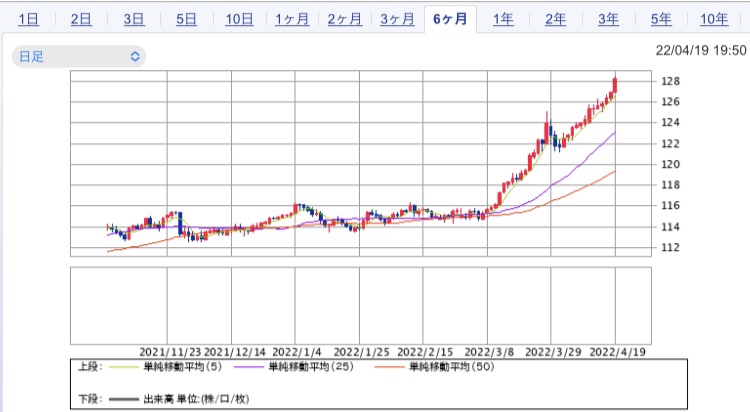This screenshot has width=750, height=412.
Task: Click the 2022/3/8 date label
Action: click(x=489, y=352)
